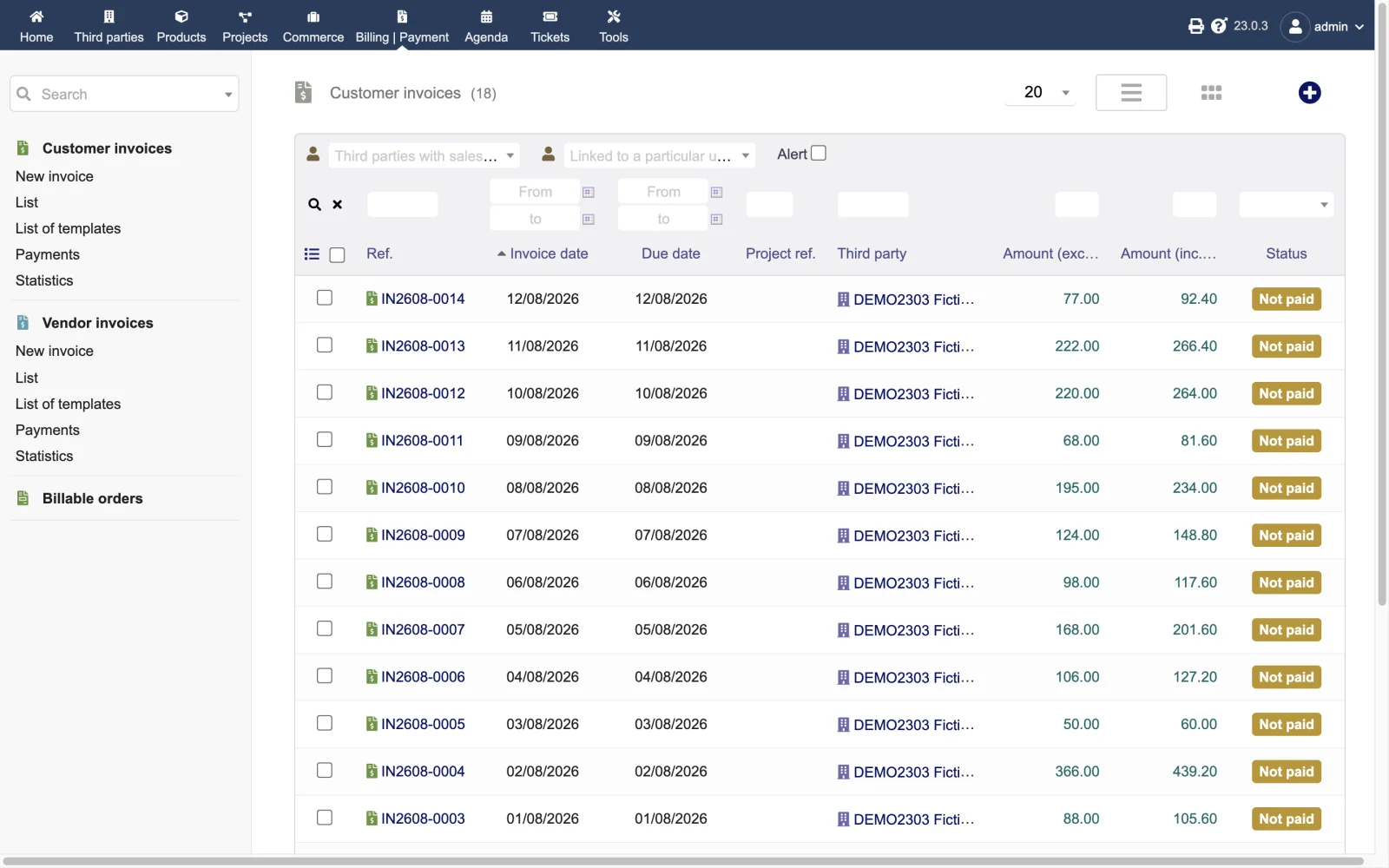This screenshot has height=868, width=1389.
Task: Click company icon on IN2608-0014 row
Action: [843, 299]
